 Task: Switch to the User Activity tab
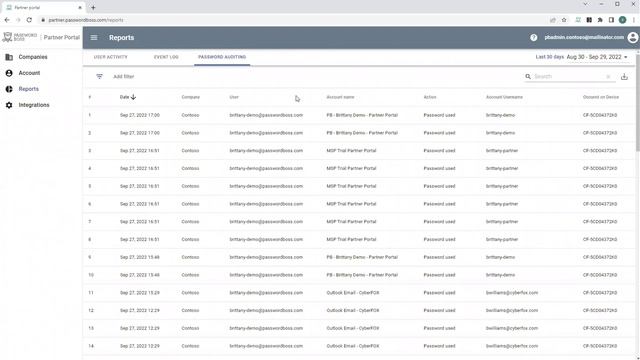click(x=111, y=57)
